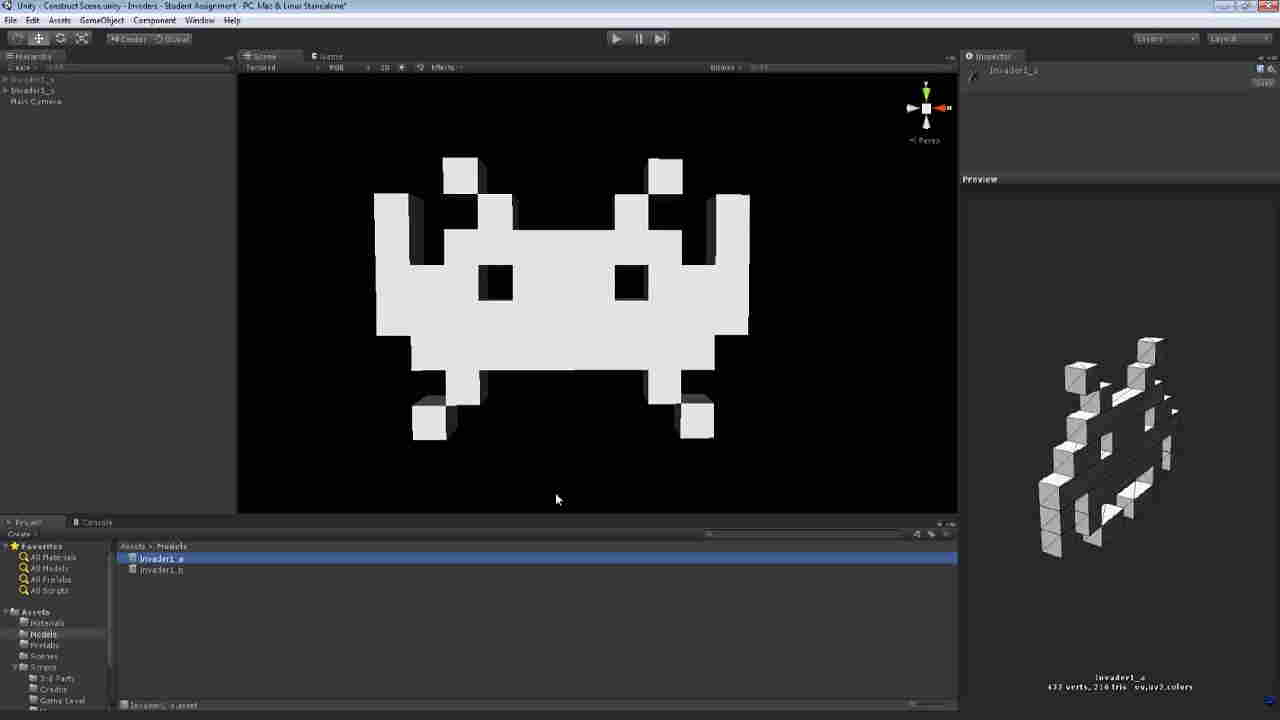Open the Textured draw mode dropdown
The height and width of the screenshot is (720, 1280).
[x=282, y=68]
